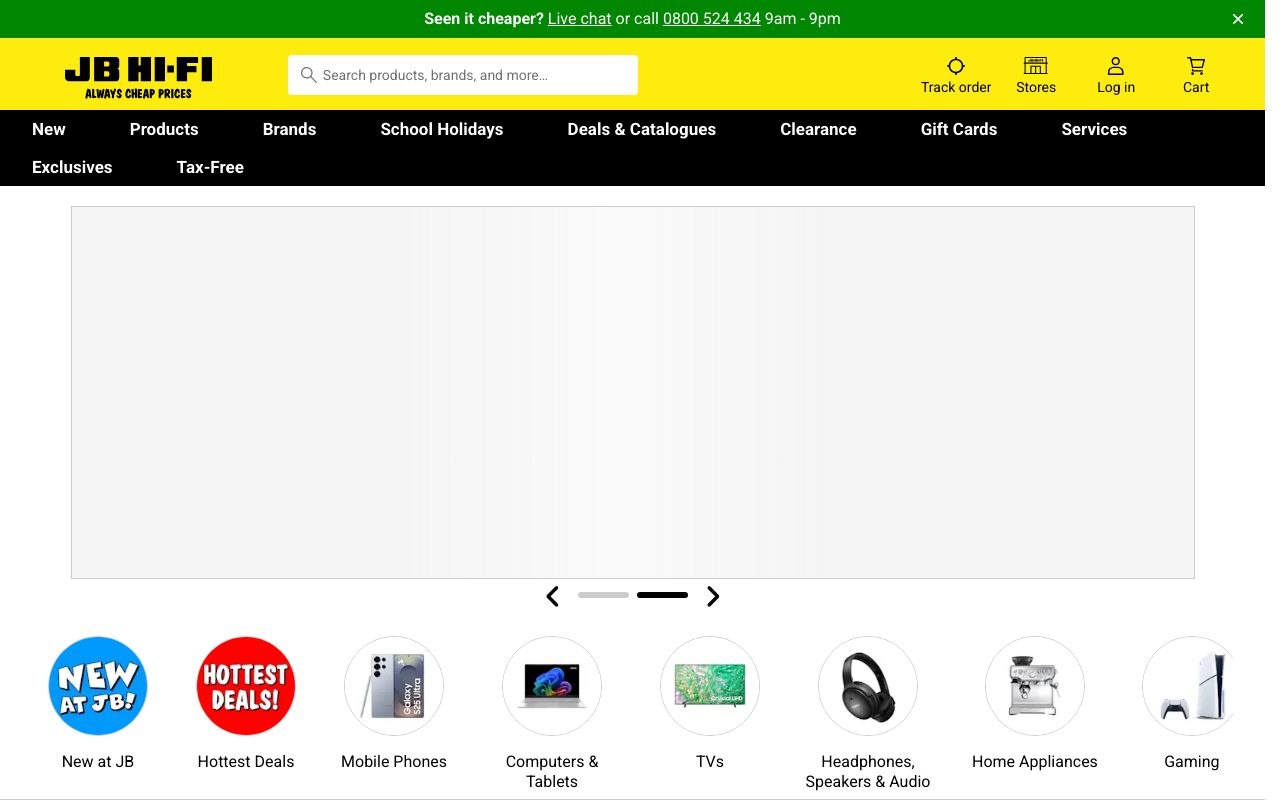Click the Mobile Phones label
Viewport: 1280px width, 800px height.
tap(394, 762)
